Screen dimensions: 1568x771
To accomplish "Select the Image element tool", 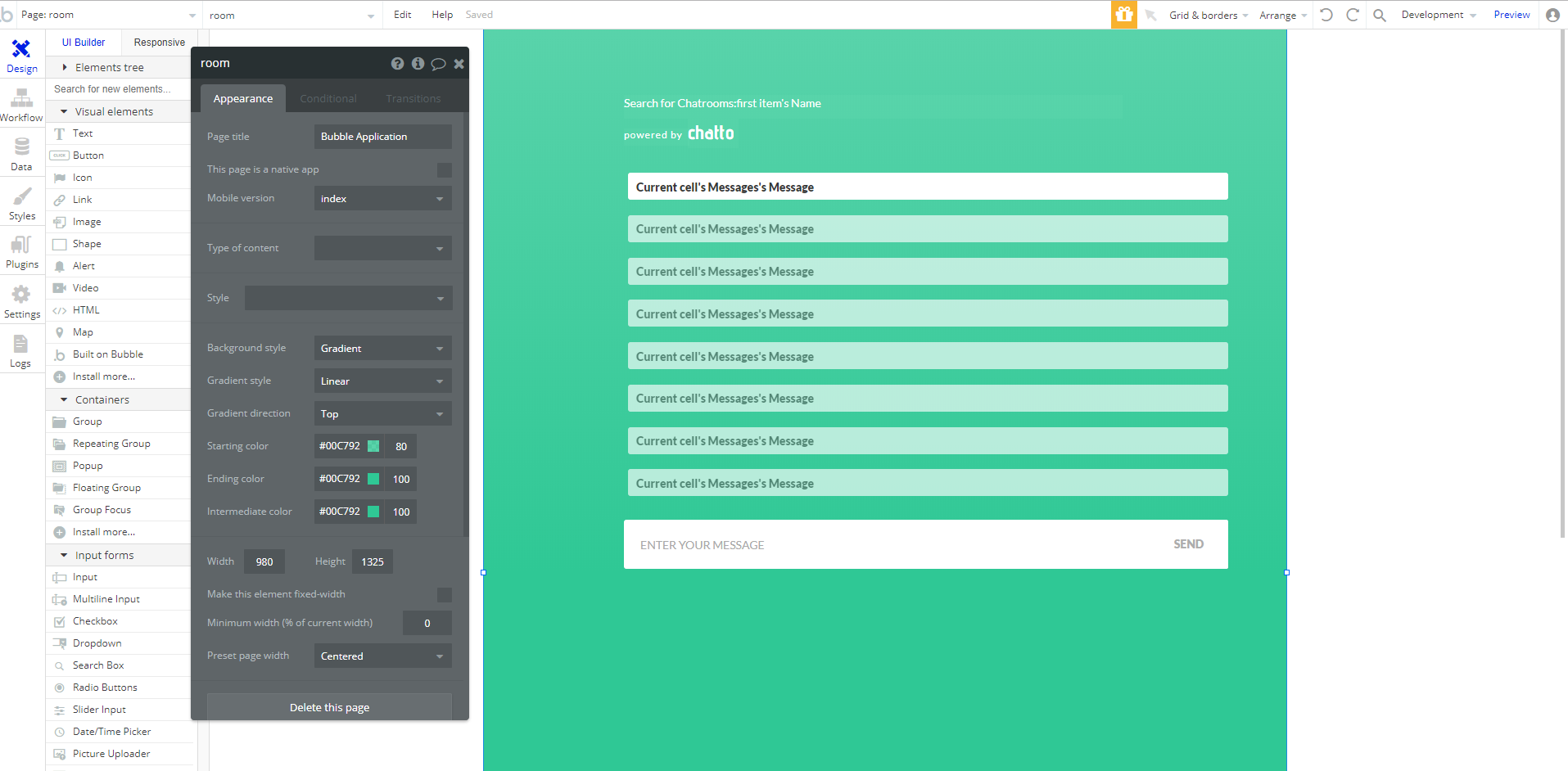I will pyautogui.click(x=120, y=222).
